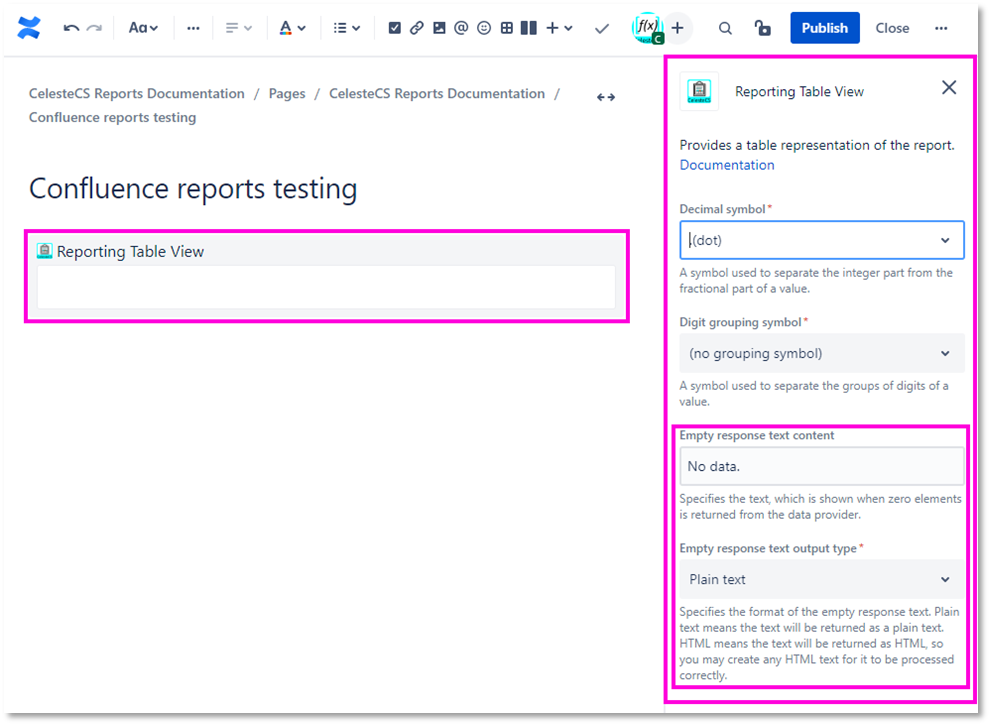
Task: Open the Digit grouping symbol dropdown
Action: pos(822,353)
